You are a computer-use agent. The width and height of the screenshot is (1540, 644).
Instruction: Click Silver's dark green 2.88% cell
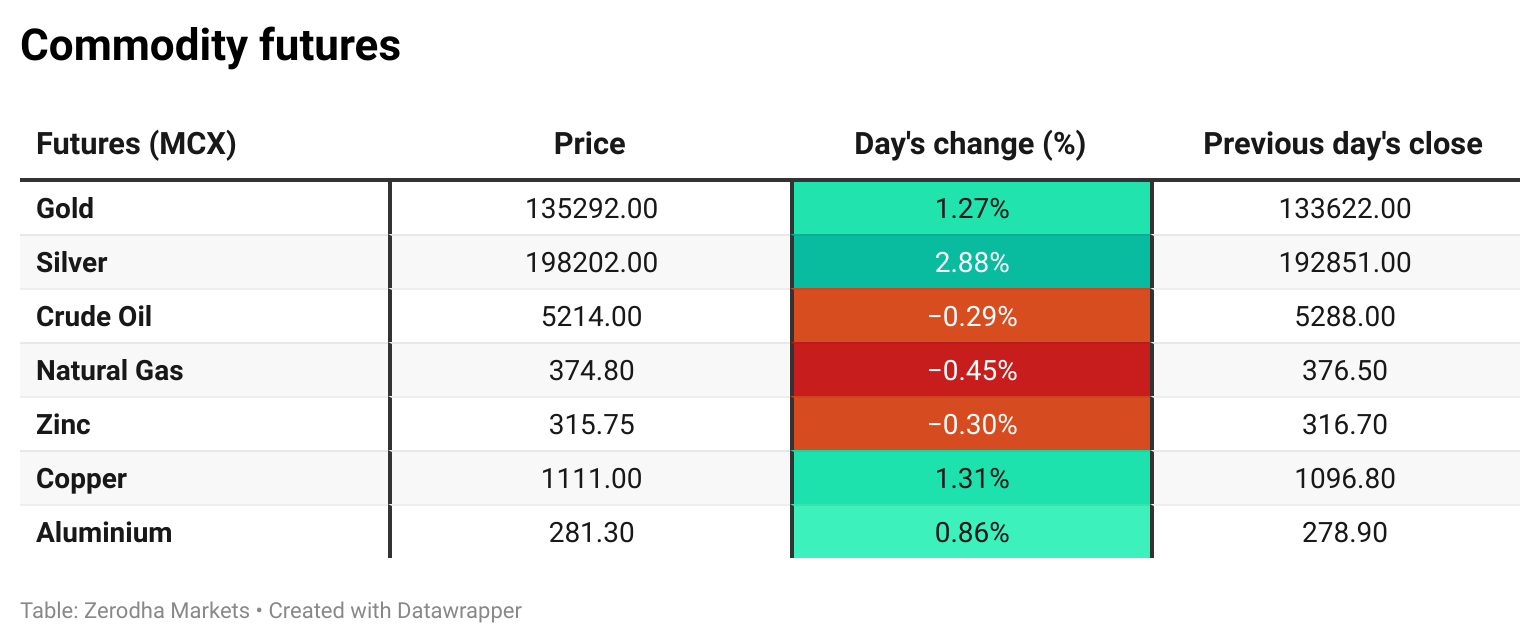tap(971, 263)
